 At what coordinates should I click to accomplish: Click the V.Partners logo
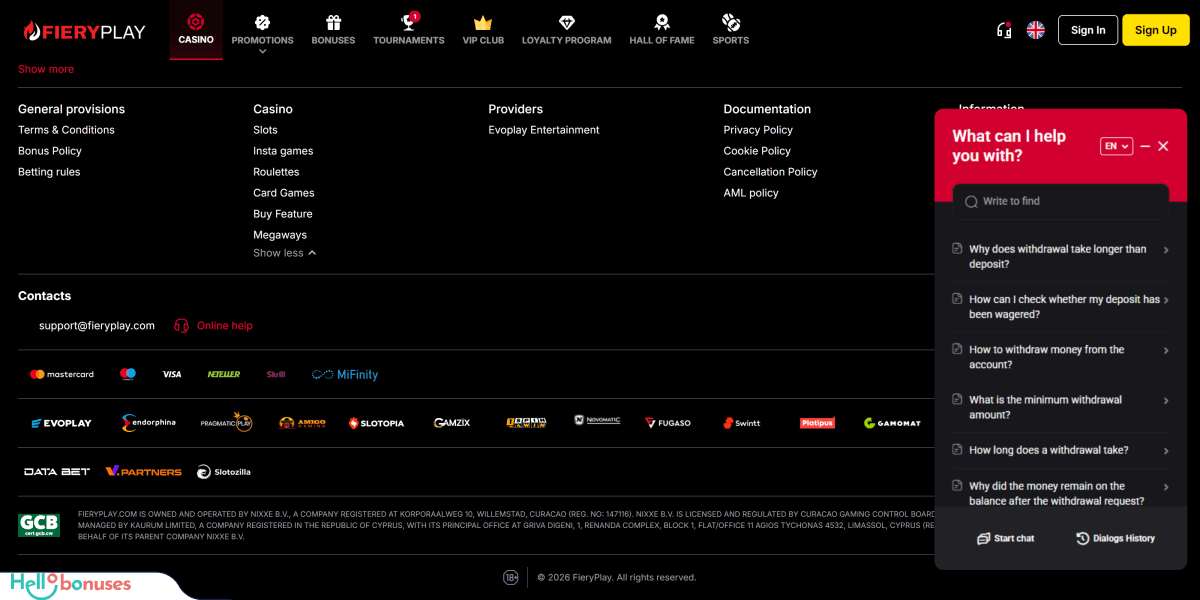144,471
